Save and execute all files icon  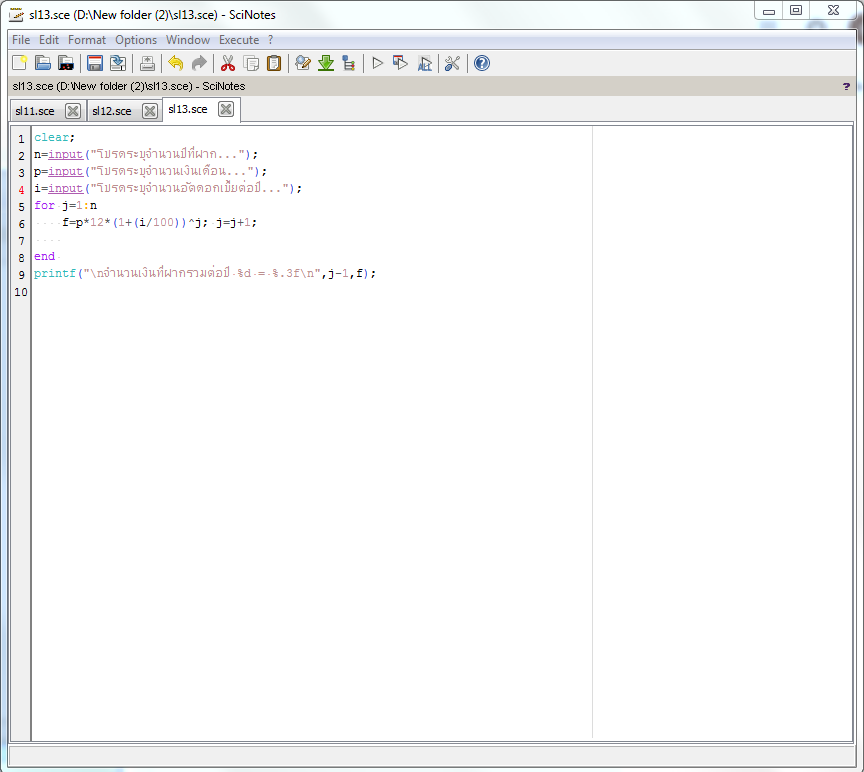(424, 63)
